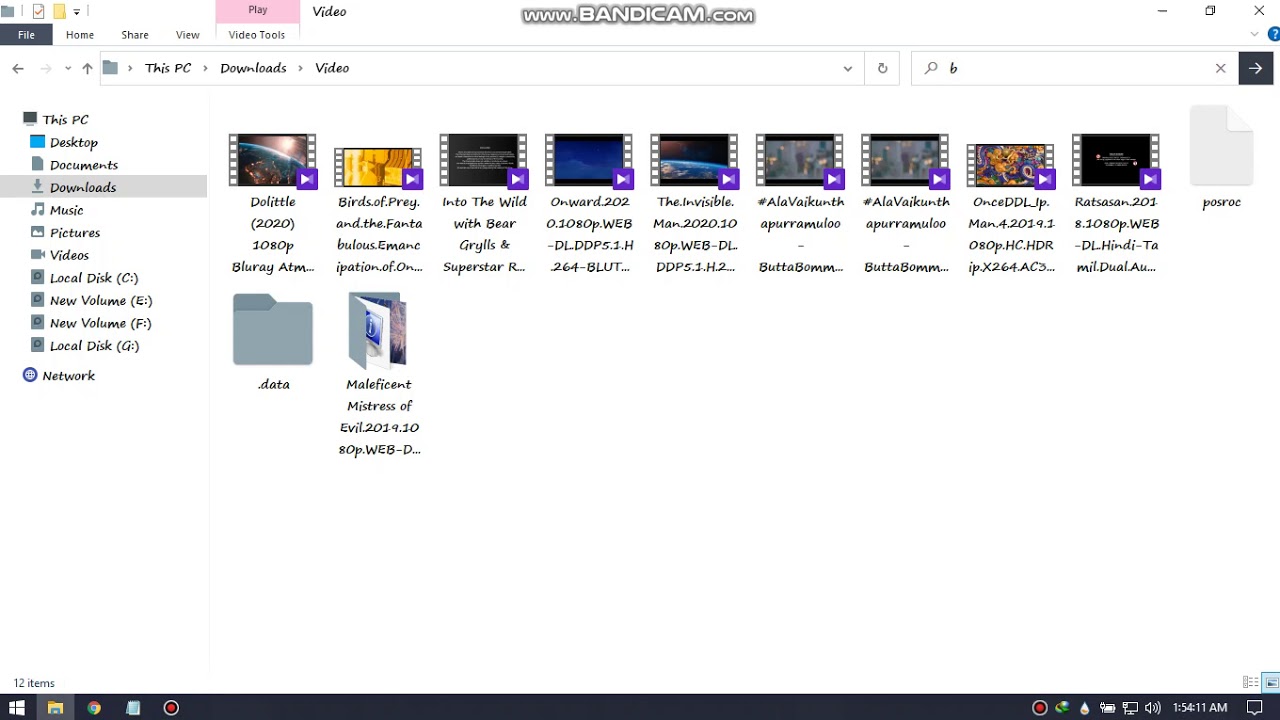Open Music in the navigation pane

pos(66,210)
